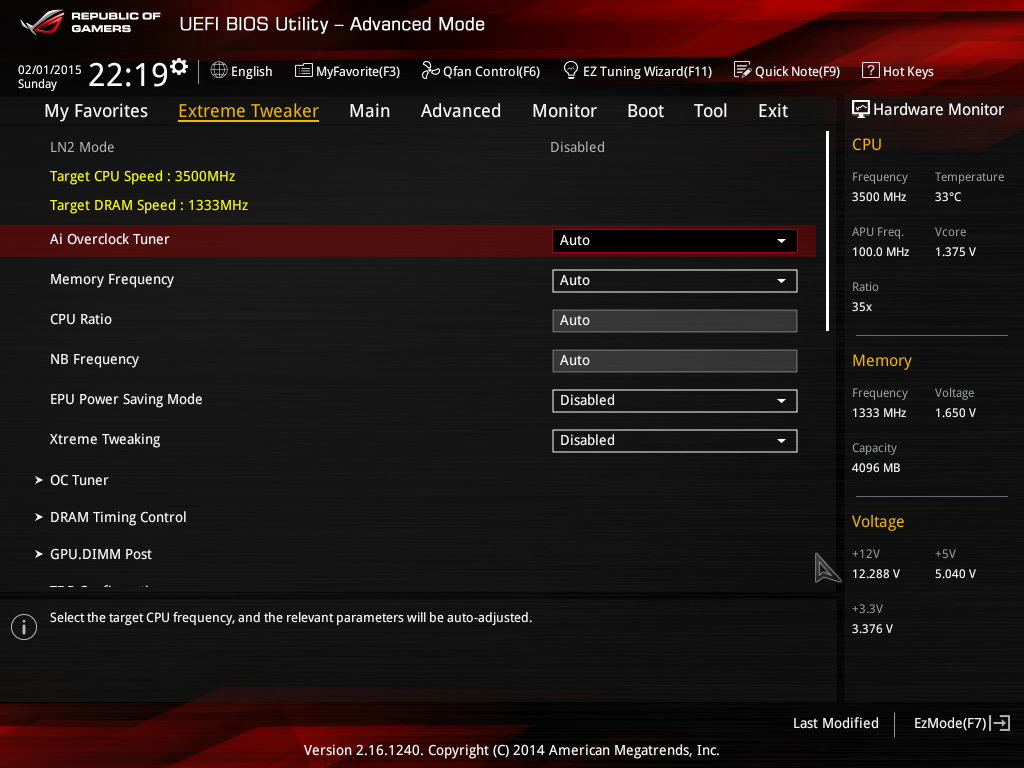Click the memory Capacity 4096 MB value
The width and height of the screenshot is (1024, 768).
point(876,468)
